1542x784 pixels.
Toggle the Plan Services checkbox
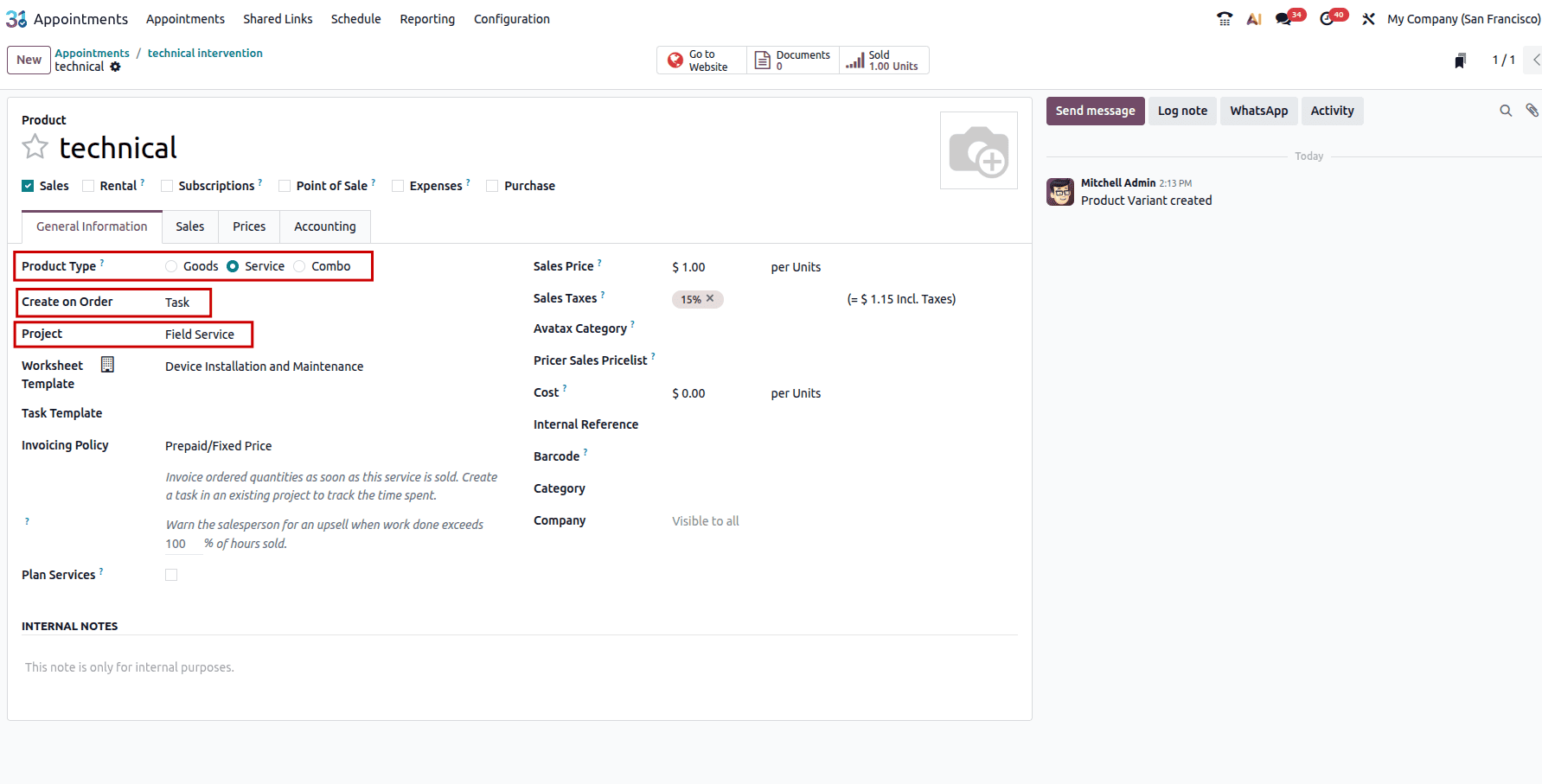point(171,575)
